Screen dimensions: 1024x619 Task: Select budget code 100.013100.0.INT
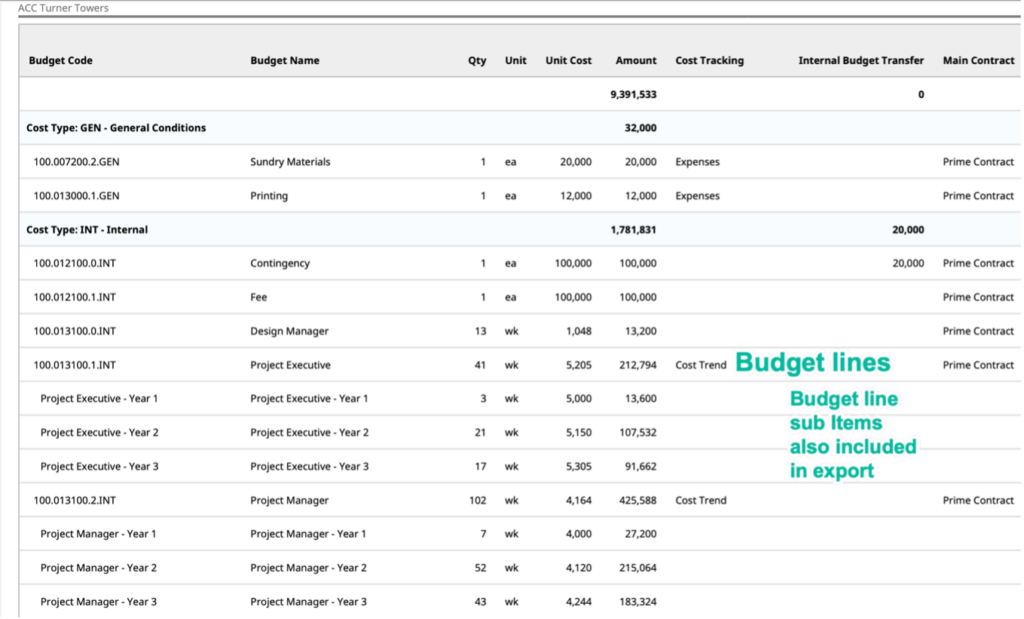coord(74,331)
